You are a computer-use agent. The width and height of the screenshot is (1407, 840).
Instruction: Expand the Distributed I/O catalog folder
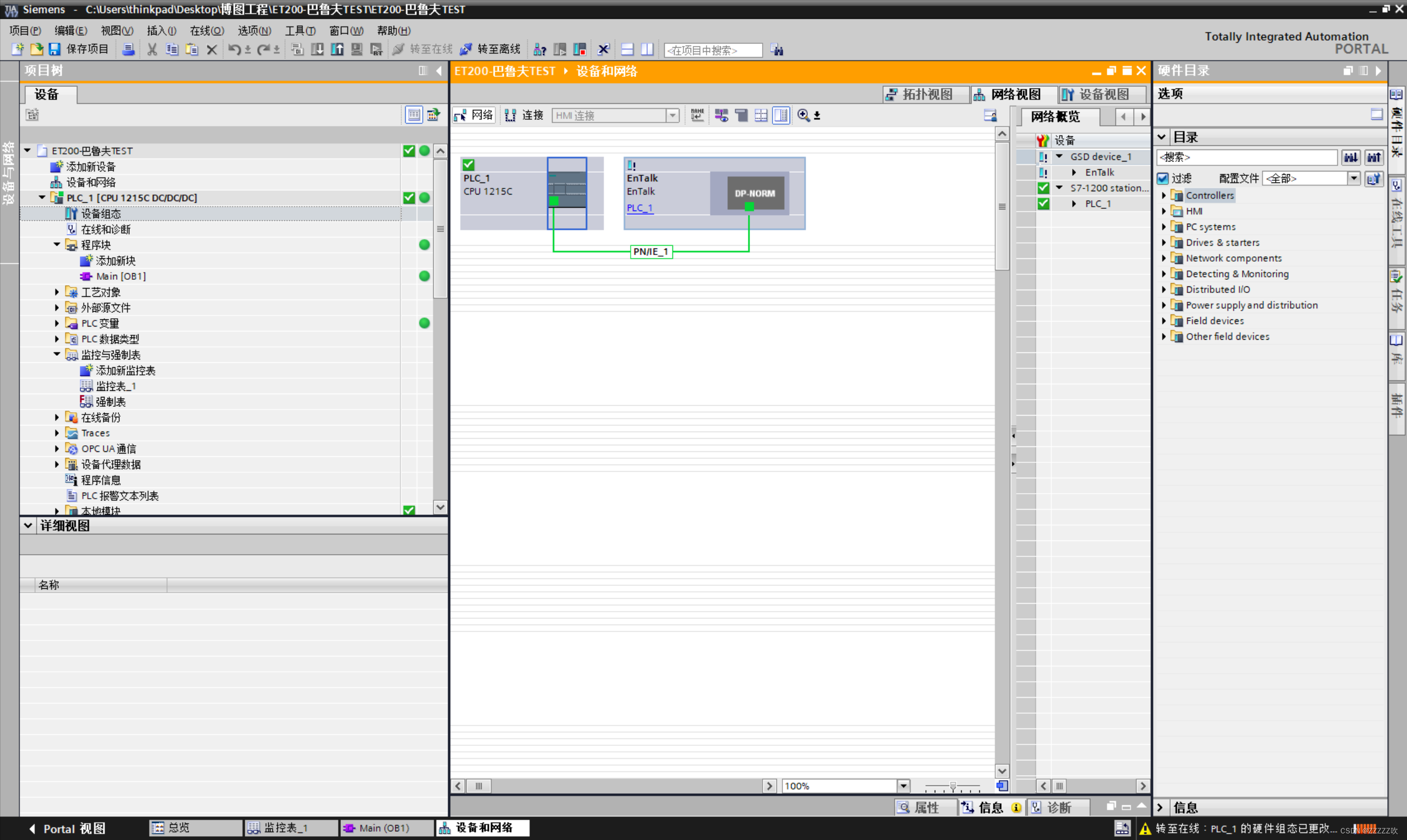click(x=1163, y=289)
